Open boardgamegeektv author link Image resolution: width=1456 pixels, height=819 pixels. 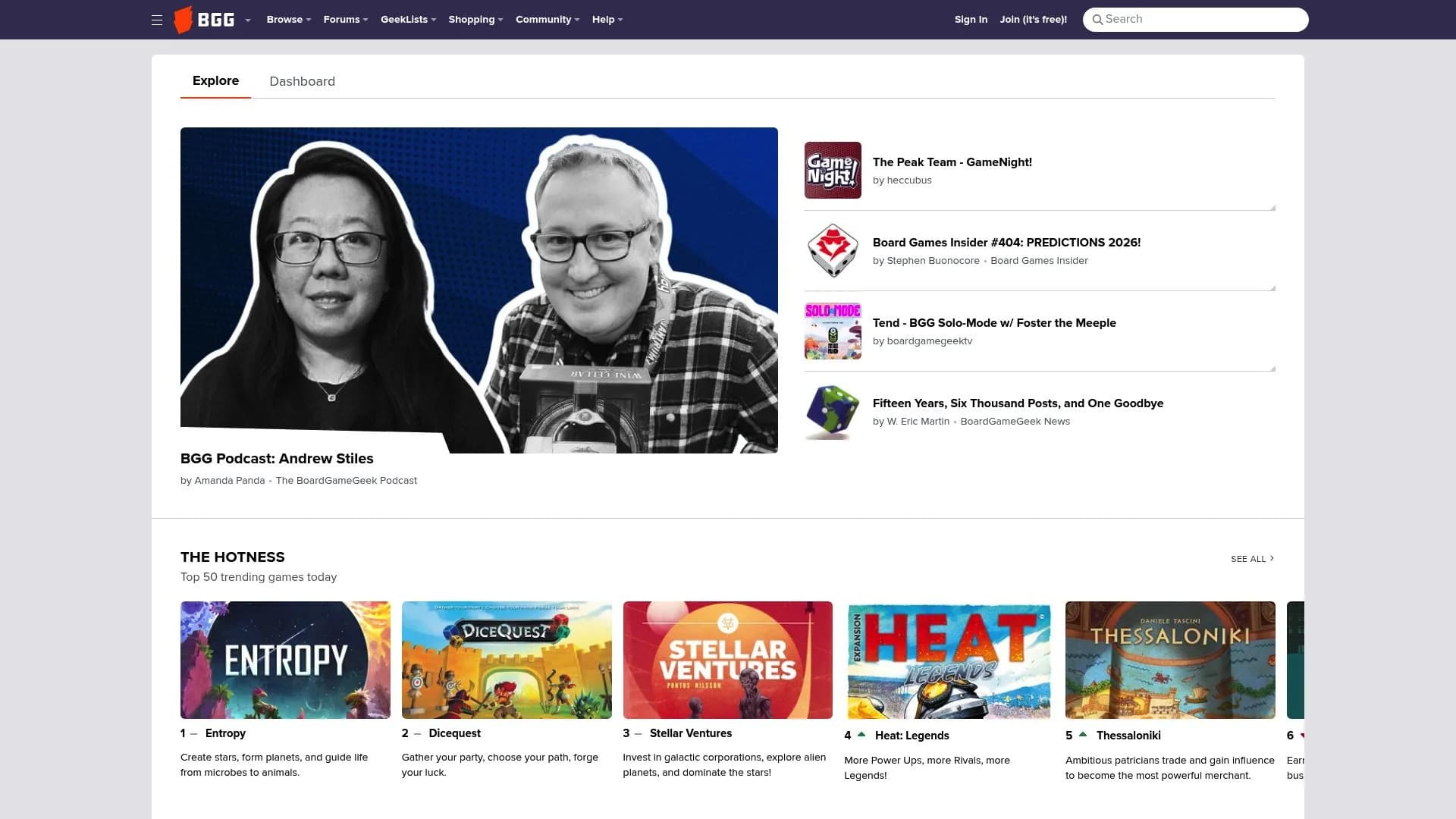(x=930, y=341)
